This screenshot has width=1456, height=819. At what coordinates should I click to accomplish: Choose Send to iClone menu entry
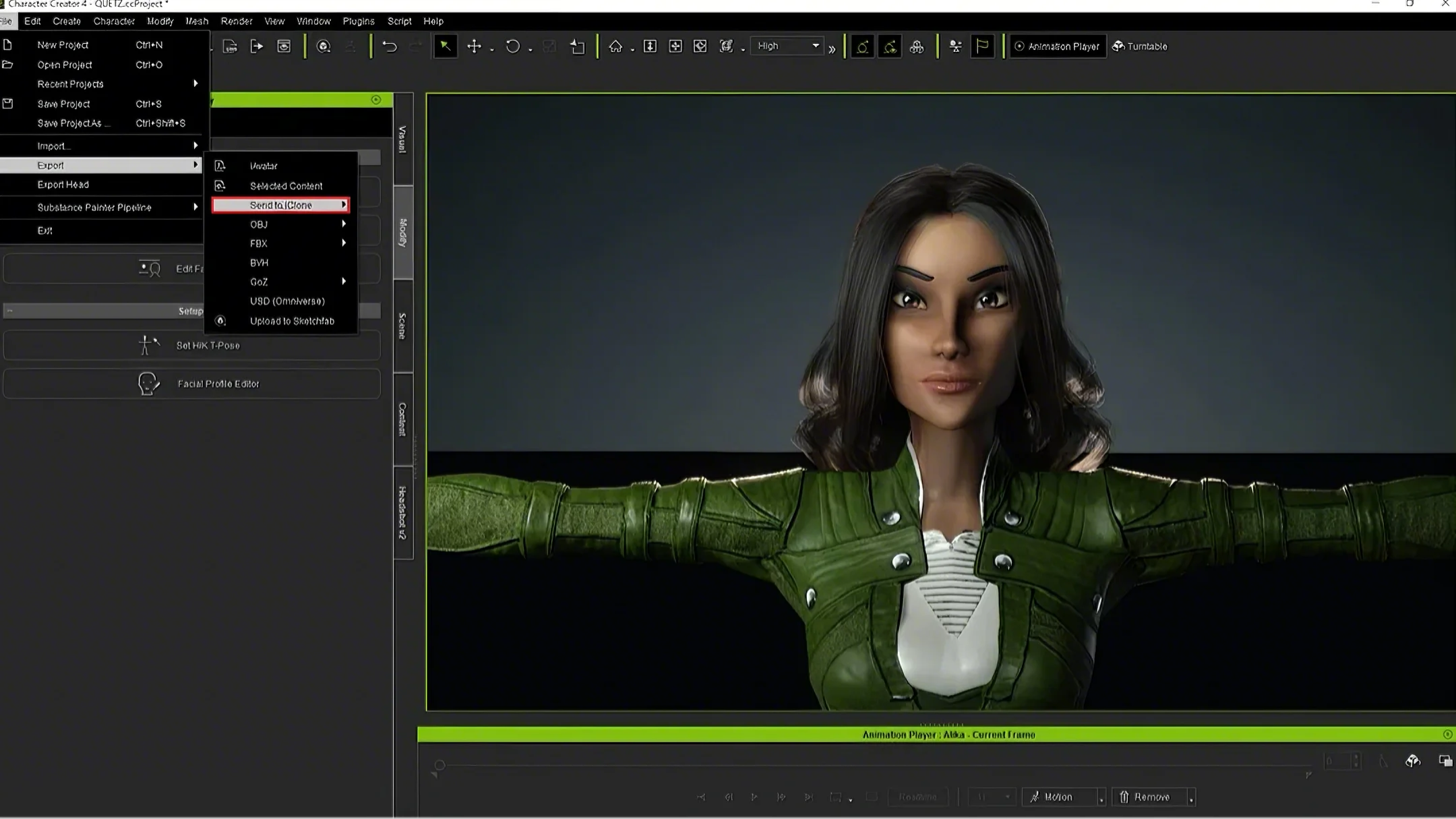point(281,205)
